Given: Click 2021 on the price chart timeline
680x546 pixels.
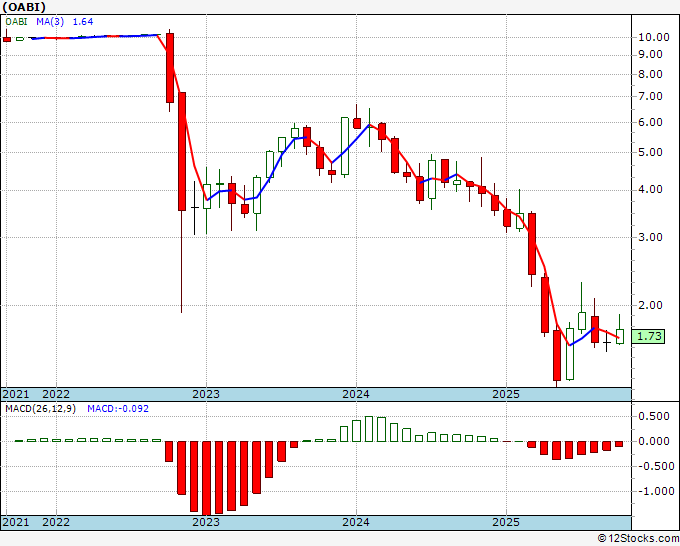Looking at the screenshot, I should point(16,394).
